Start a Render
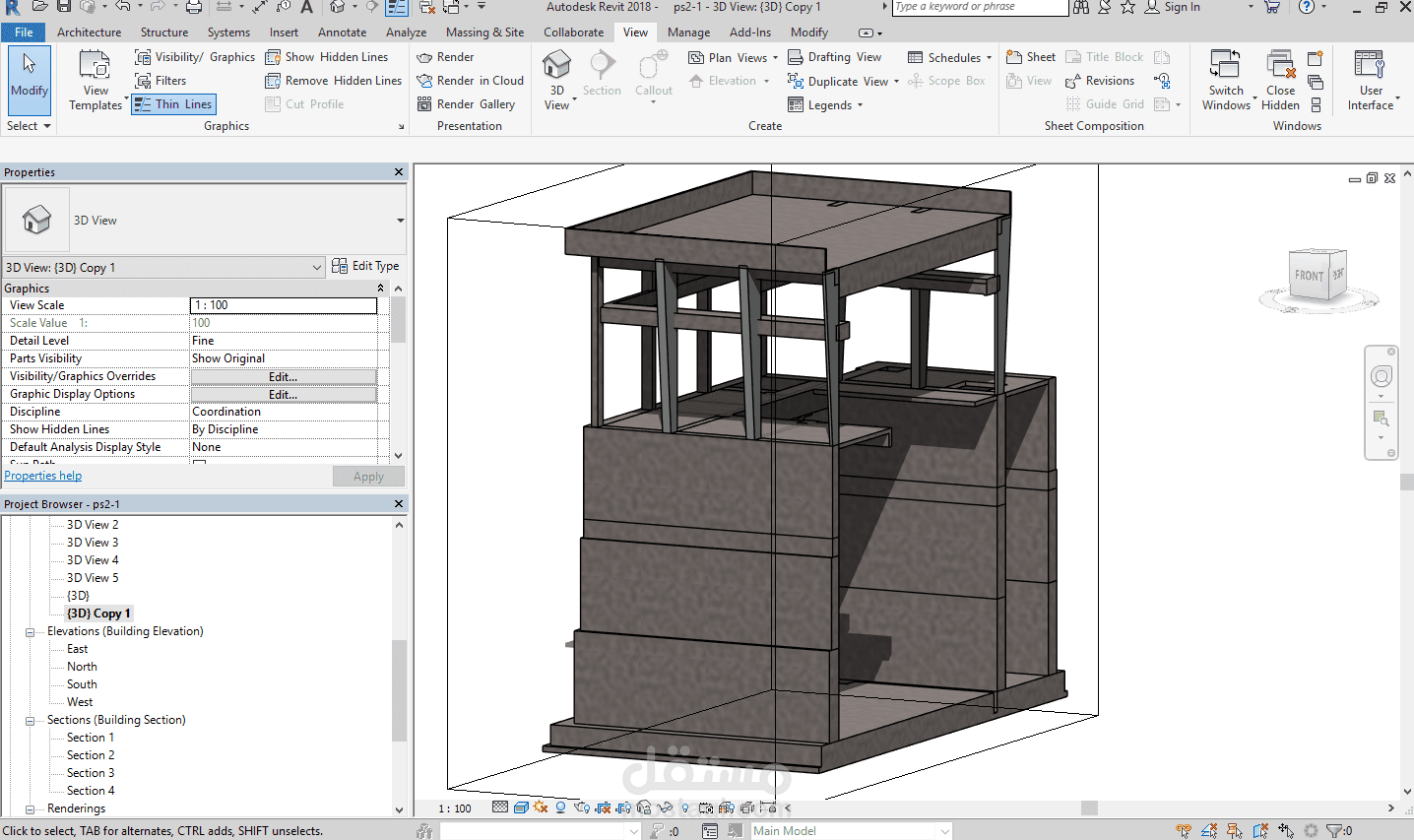This screenshot has height=840, width=1414. pyautogui.click(x=445, y=57)
